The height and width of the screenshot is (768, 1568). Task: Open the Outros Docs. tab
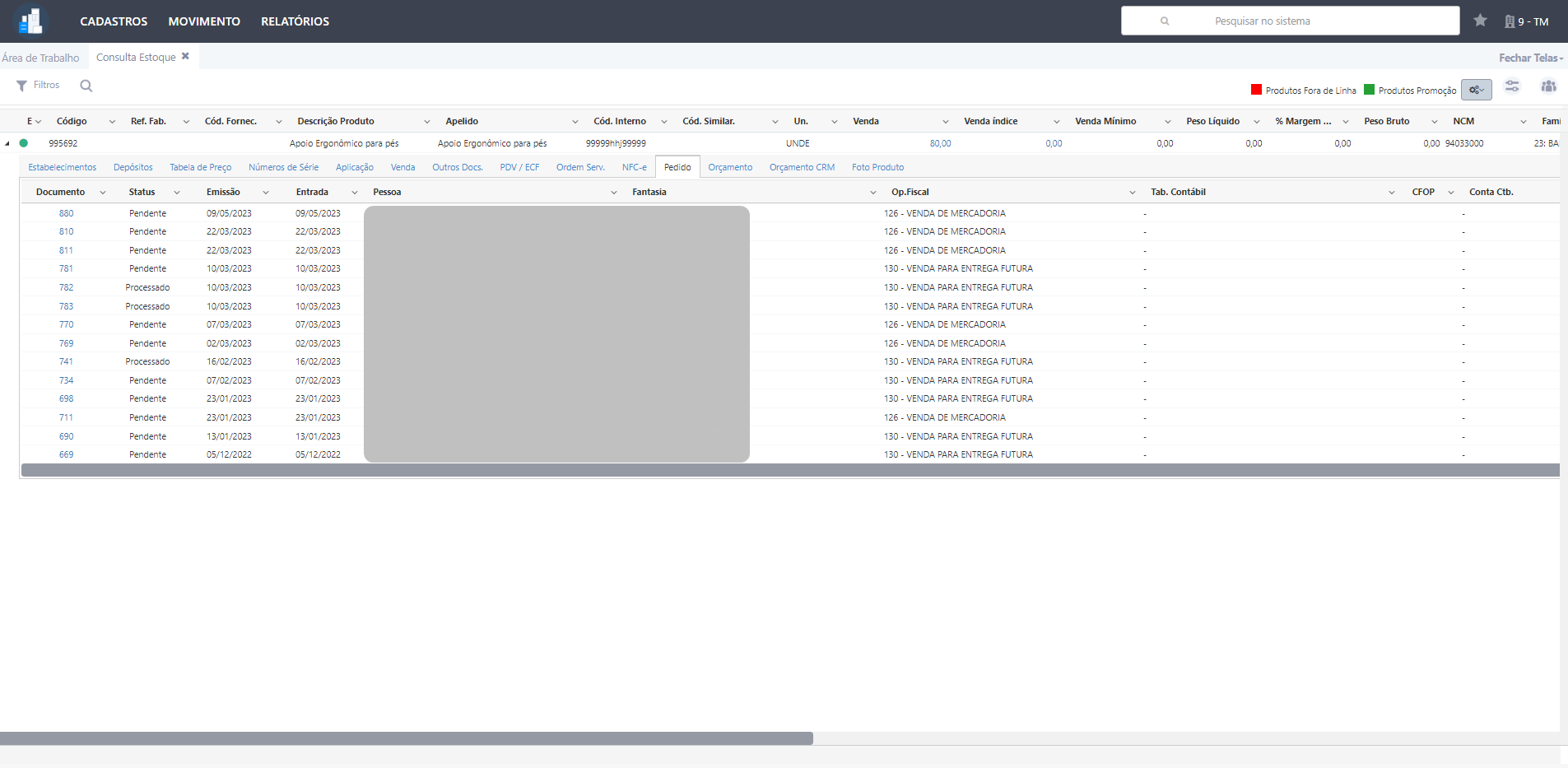(458, 167)
